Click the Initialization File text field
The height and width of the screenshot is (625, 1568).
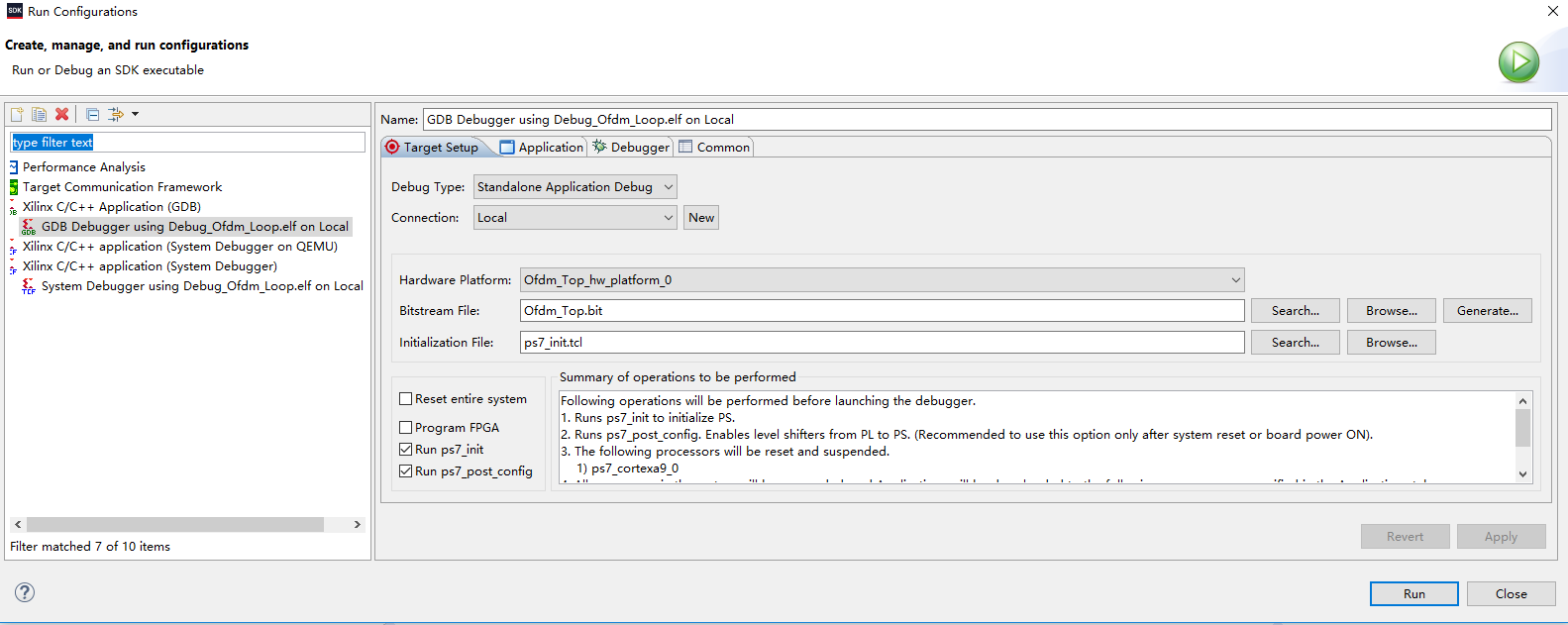pos(883,343)
